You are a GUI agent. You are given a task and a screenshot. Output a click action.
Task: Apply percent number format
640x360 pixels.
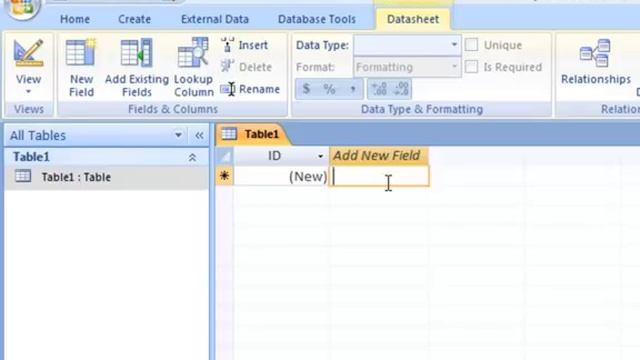329,89
